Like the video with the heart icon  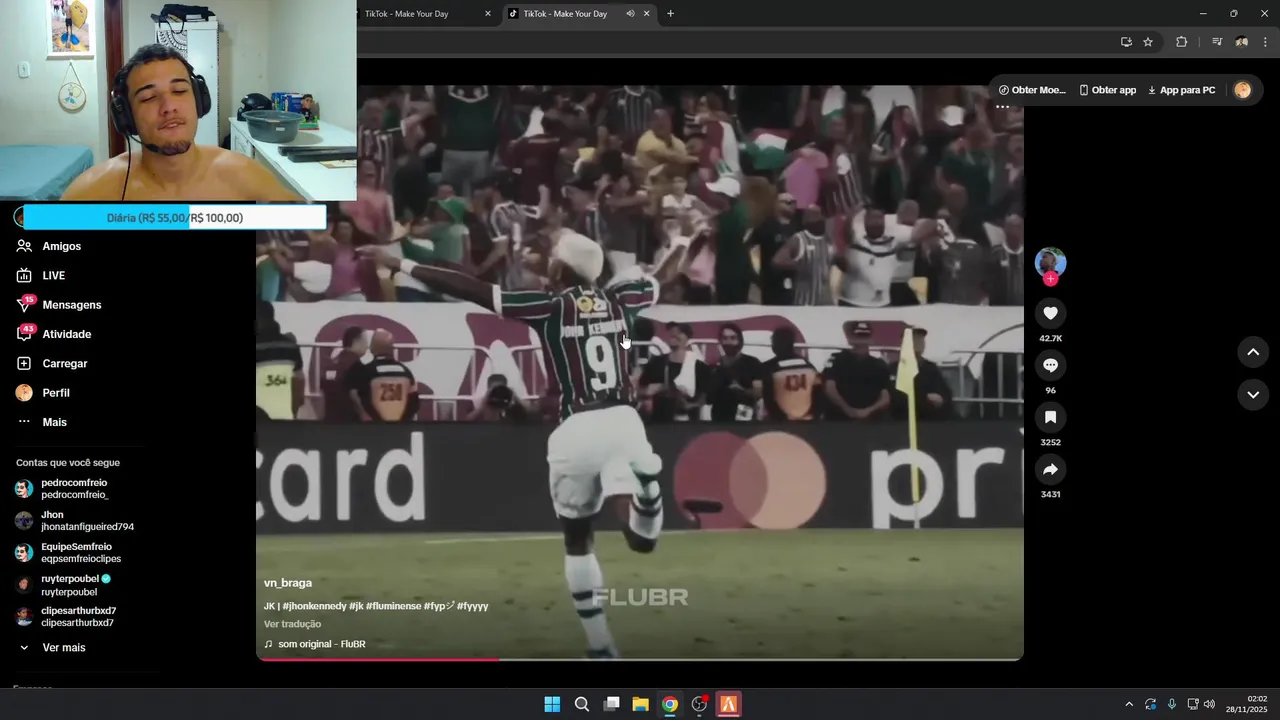point(1050,313)
